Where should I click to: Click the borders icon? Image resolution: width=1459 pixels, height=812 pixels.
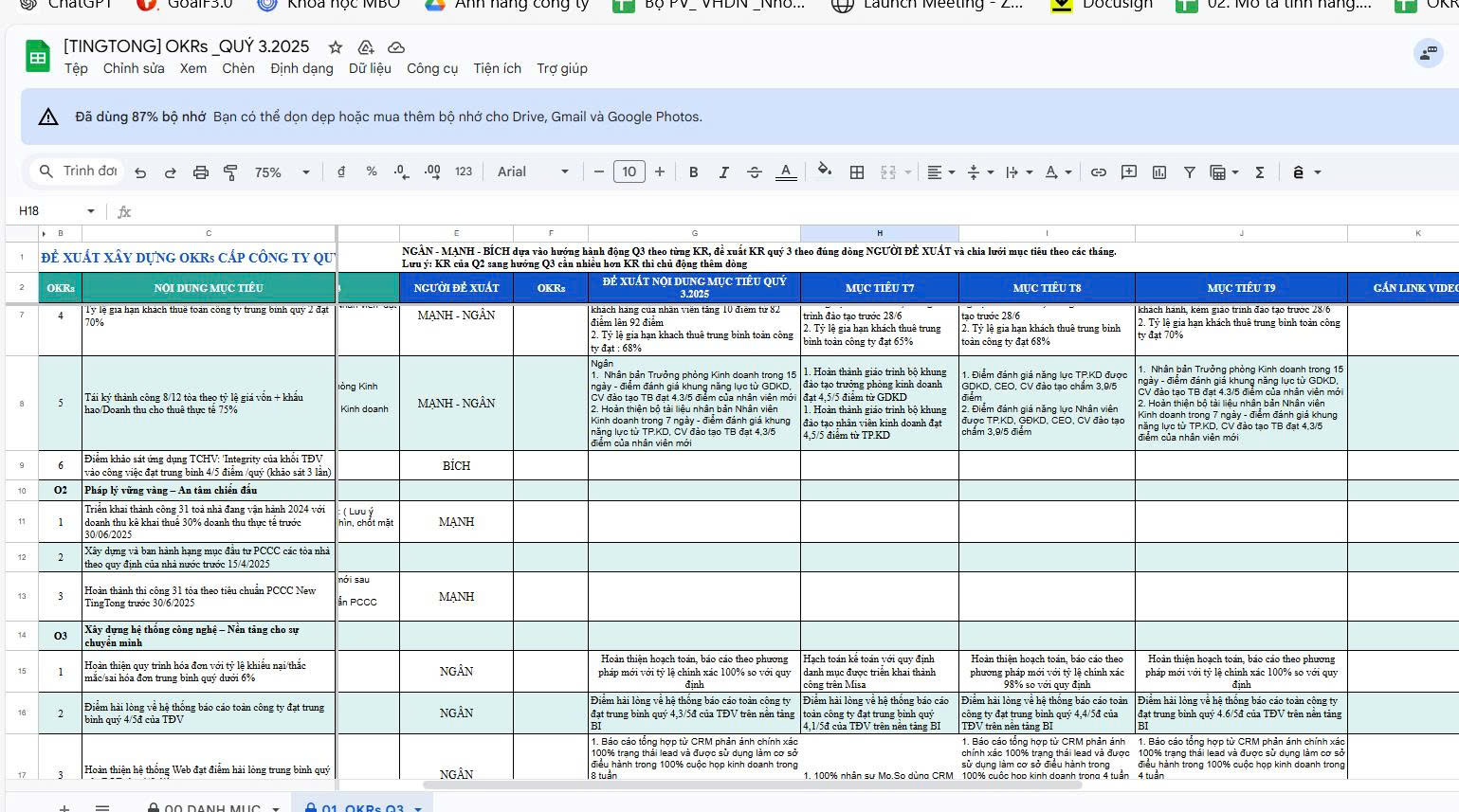coord(857,172)
